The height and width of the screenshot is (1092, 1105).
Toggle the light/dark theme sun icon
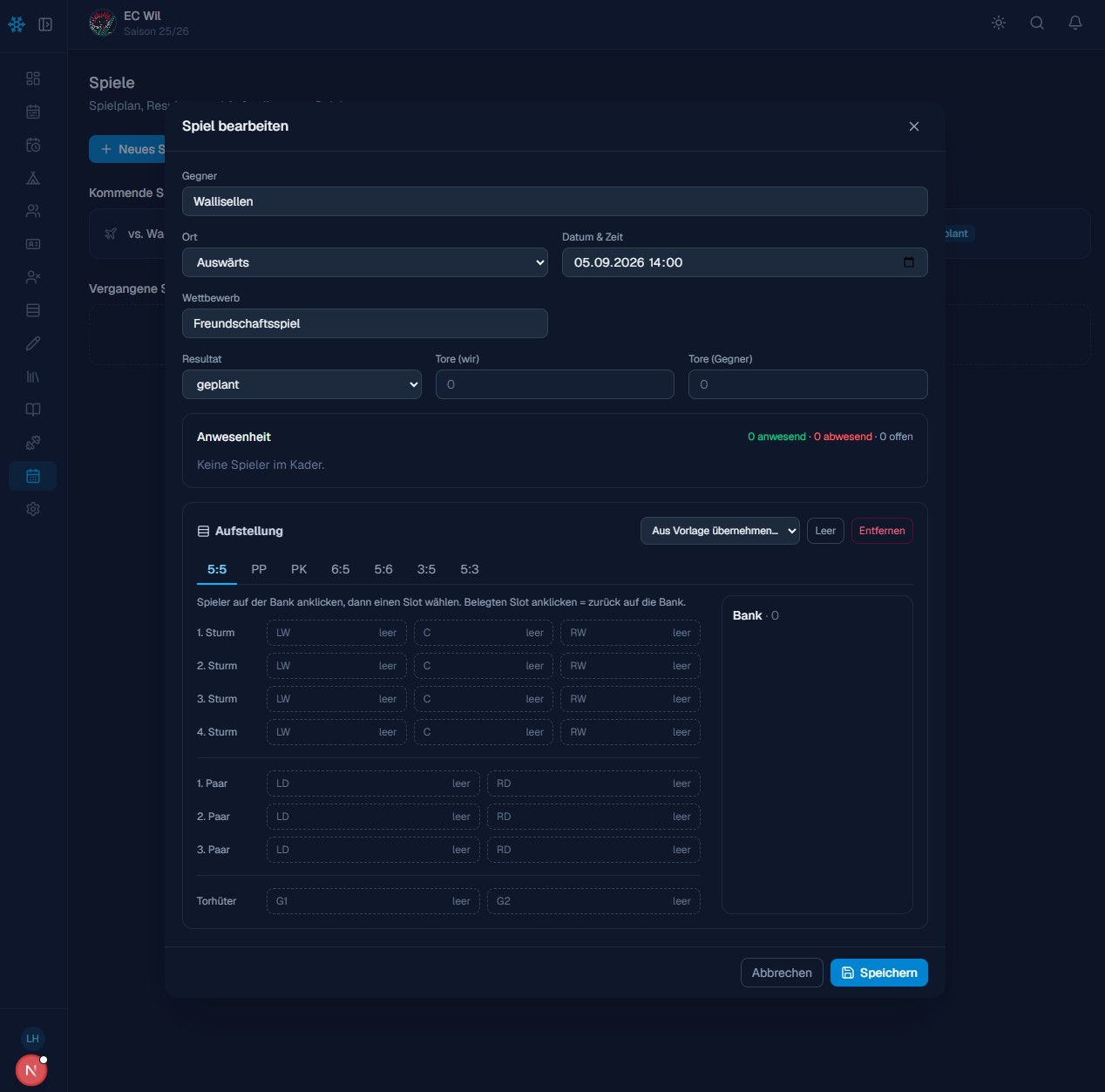point(999,23)
